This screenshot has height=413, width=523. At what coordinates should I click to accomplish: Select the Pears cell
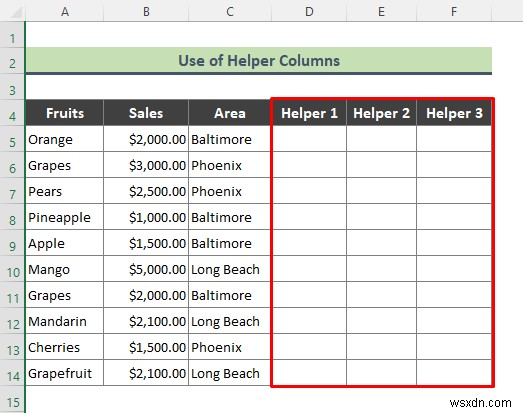[65, 191]
